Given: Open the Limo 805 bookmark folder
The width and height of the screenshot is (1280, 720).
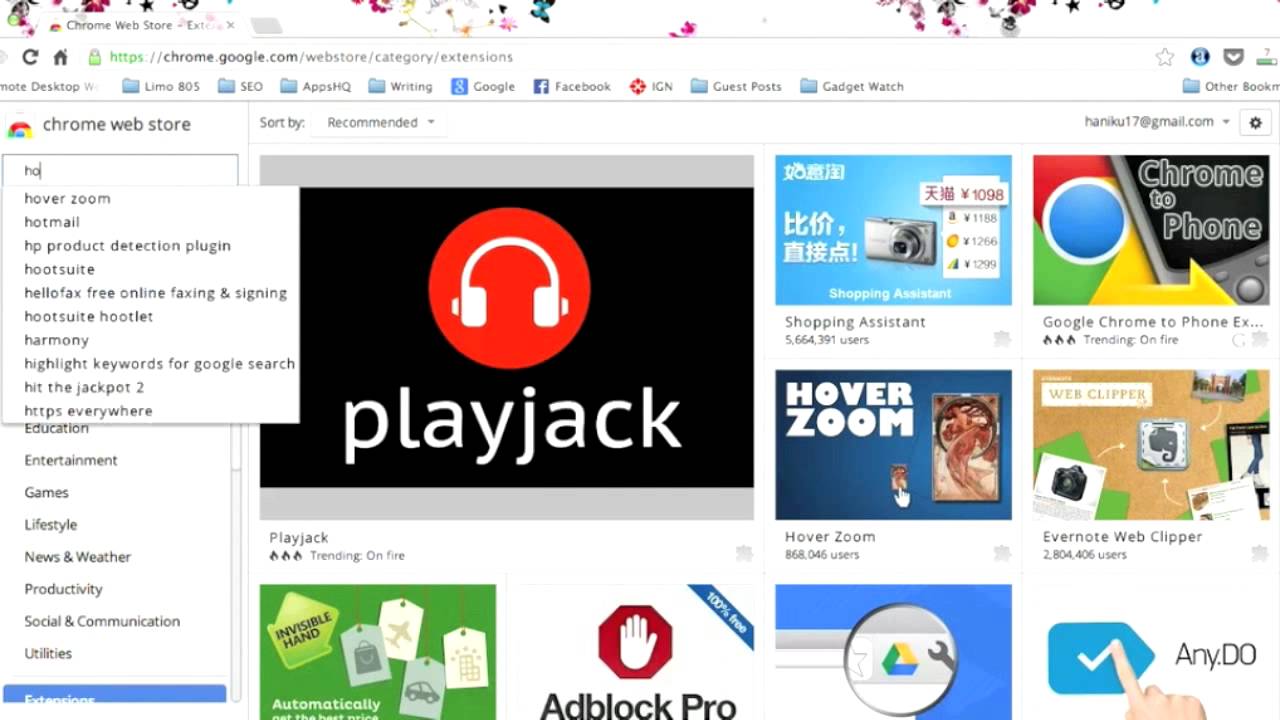Looking at the screenshot, I should click(161, 86).
